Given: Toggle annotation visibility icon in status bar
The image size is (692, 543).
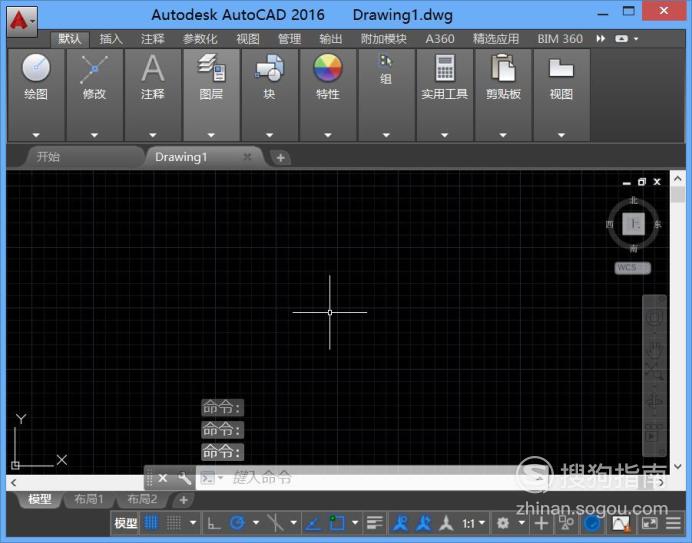Looking at the screenshot, I should (400, 524).
